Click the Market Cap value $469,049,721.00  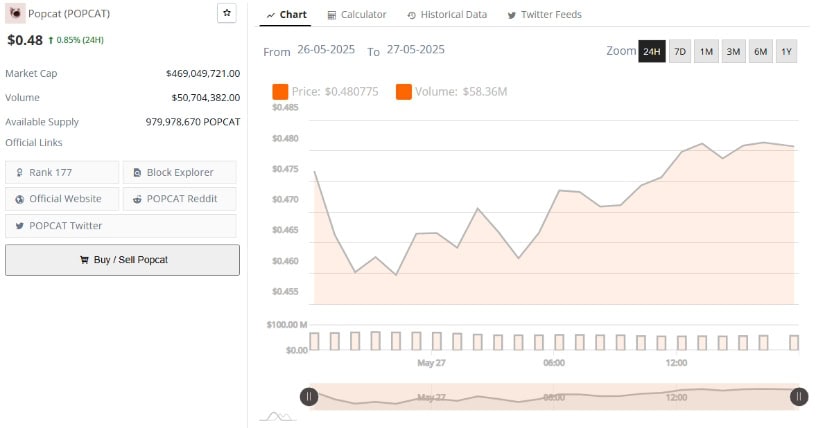(x=203, y=74)
